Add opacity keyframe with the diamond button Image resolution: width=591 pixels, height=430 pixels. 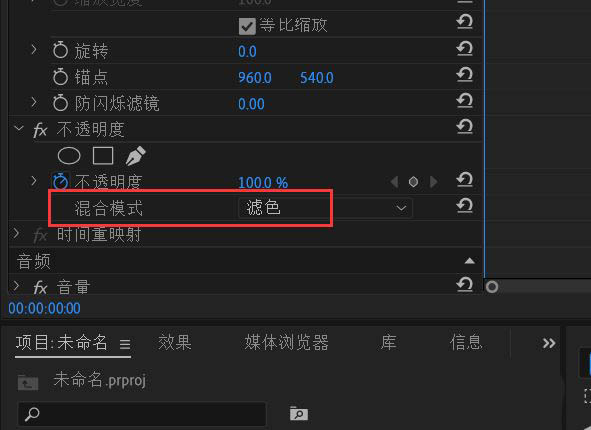[x=413, y=182]
